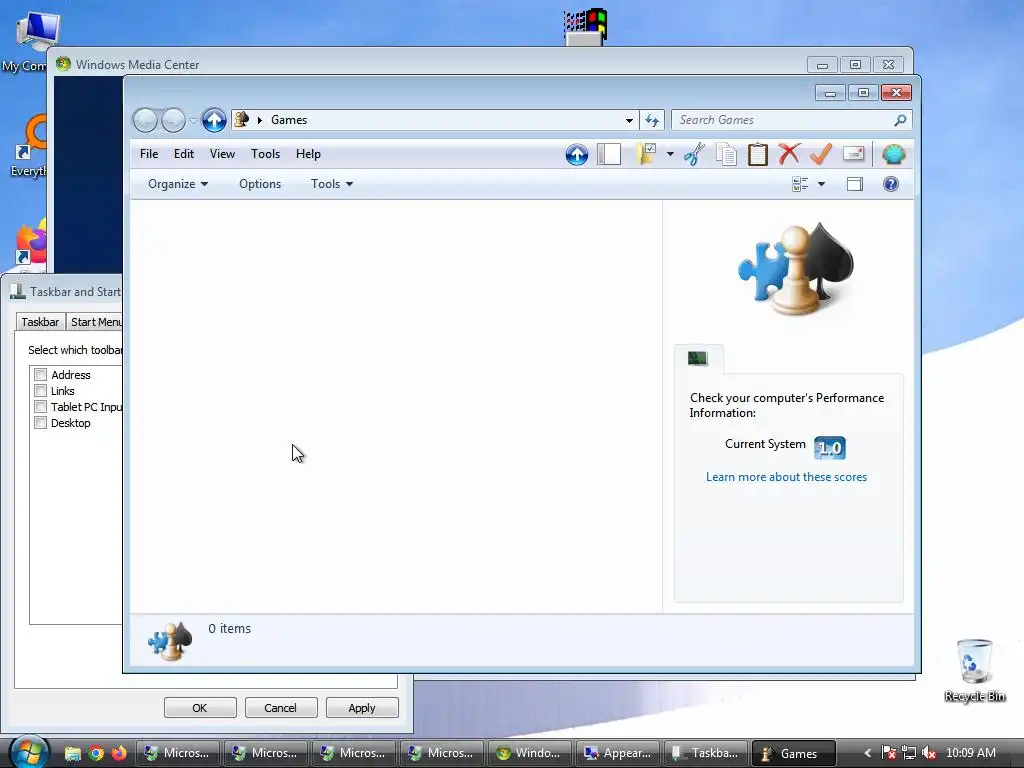Open the Help menu

pos(308,154)
